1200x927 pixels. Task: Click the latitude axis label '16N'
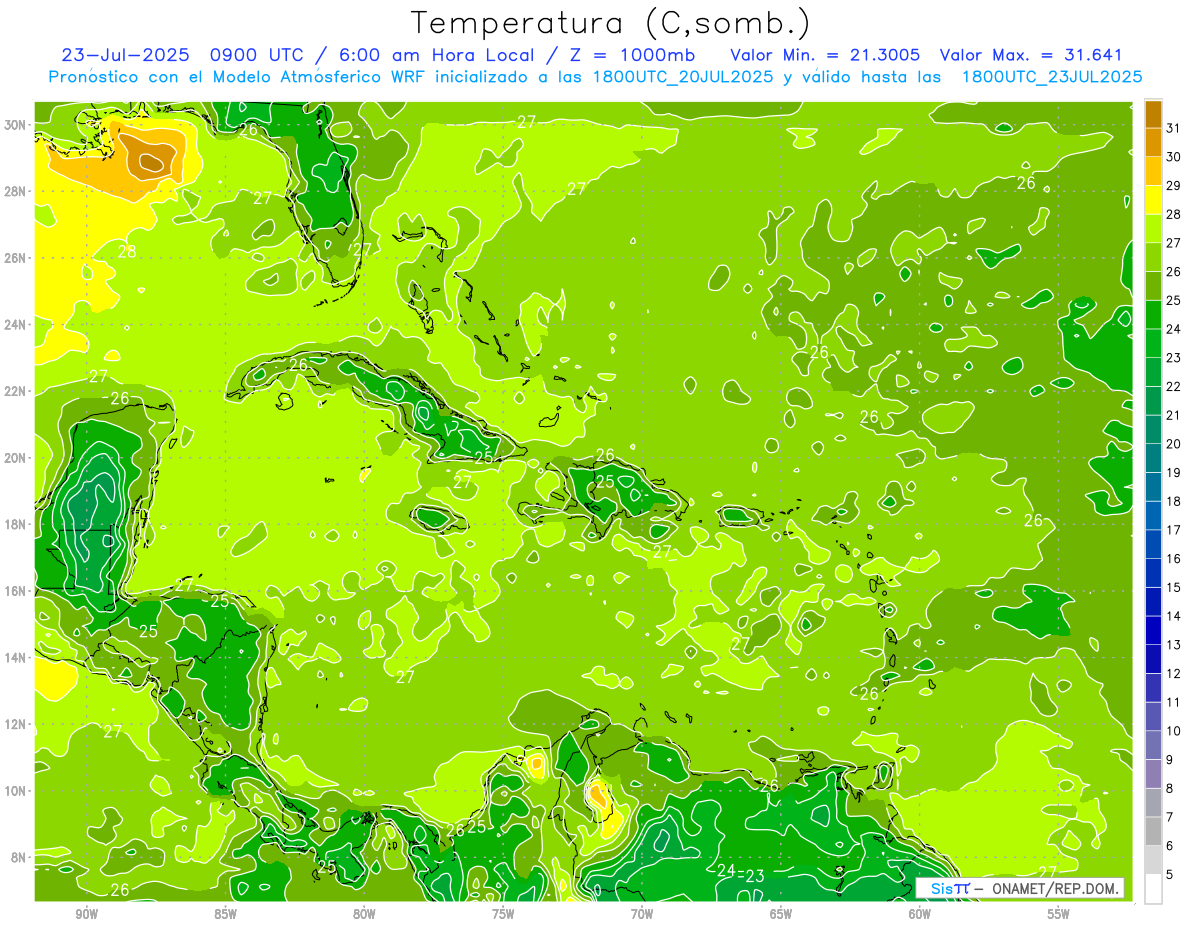pos(16,591)
